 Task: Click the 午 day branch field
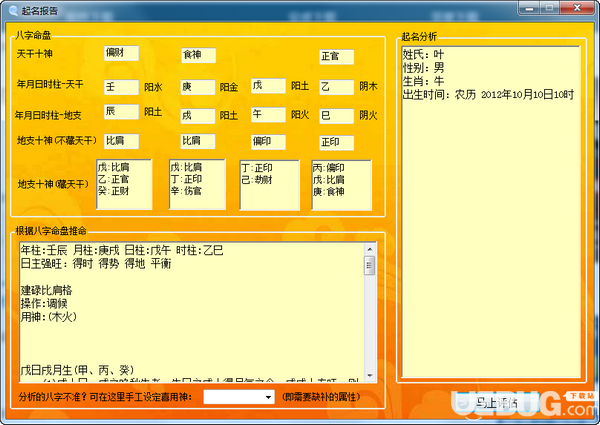(x=268, y=114)
